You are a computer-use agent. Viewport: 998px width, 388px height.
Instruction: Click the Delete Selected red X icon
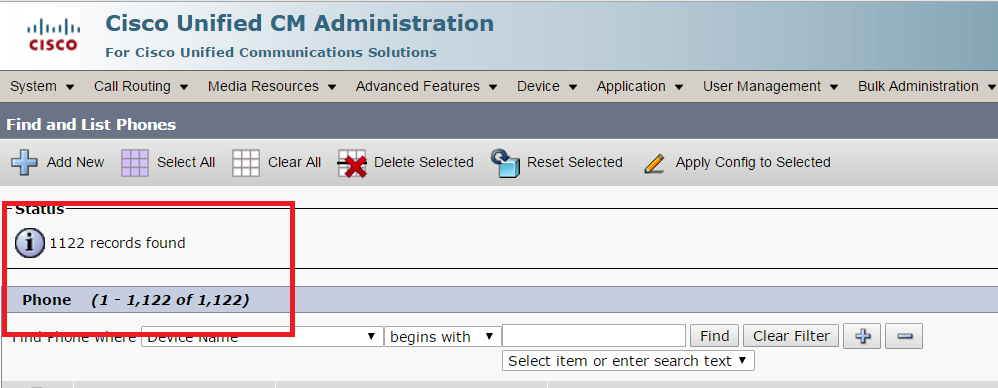click(352, 163)
